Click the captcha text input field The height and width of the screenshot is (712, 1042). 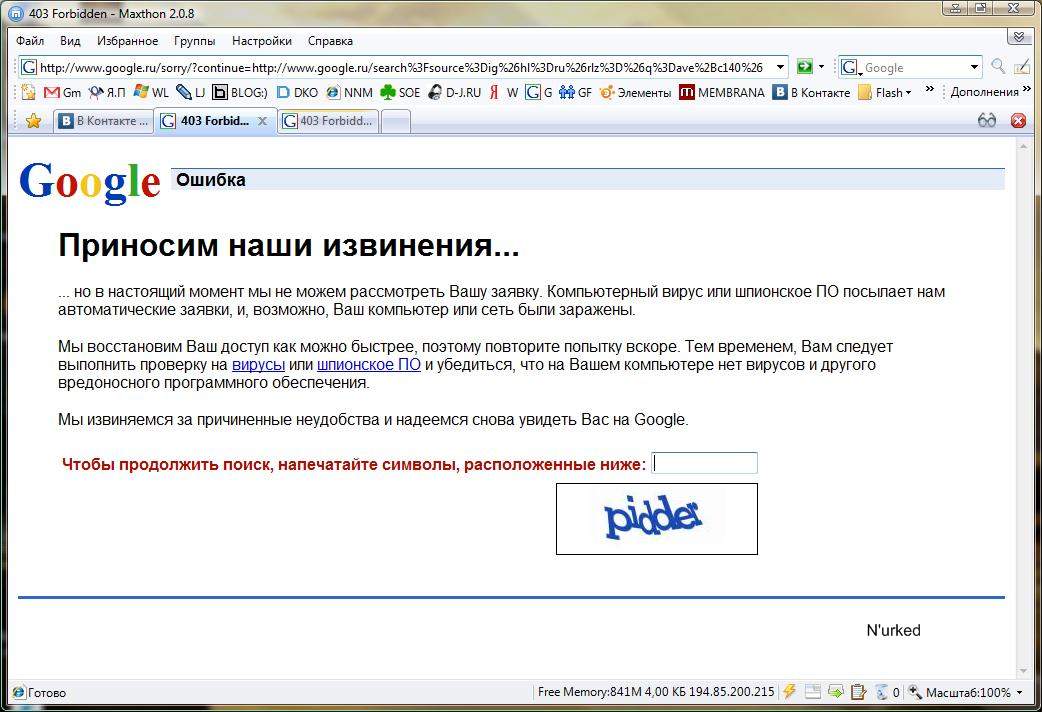[704, 462]
